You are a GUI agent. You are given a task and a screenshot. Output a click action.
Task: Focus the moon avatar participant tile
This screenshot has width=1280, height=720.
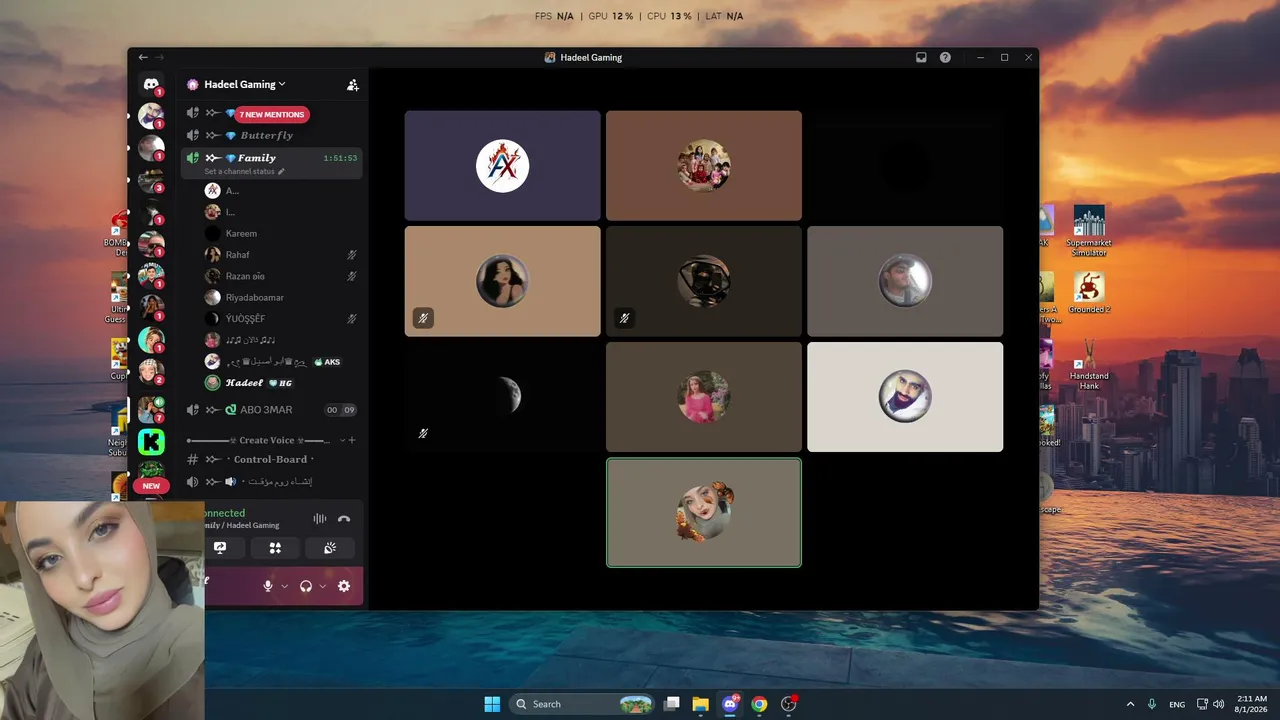click(x=503, y=397)
